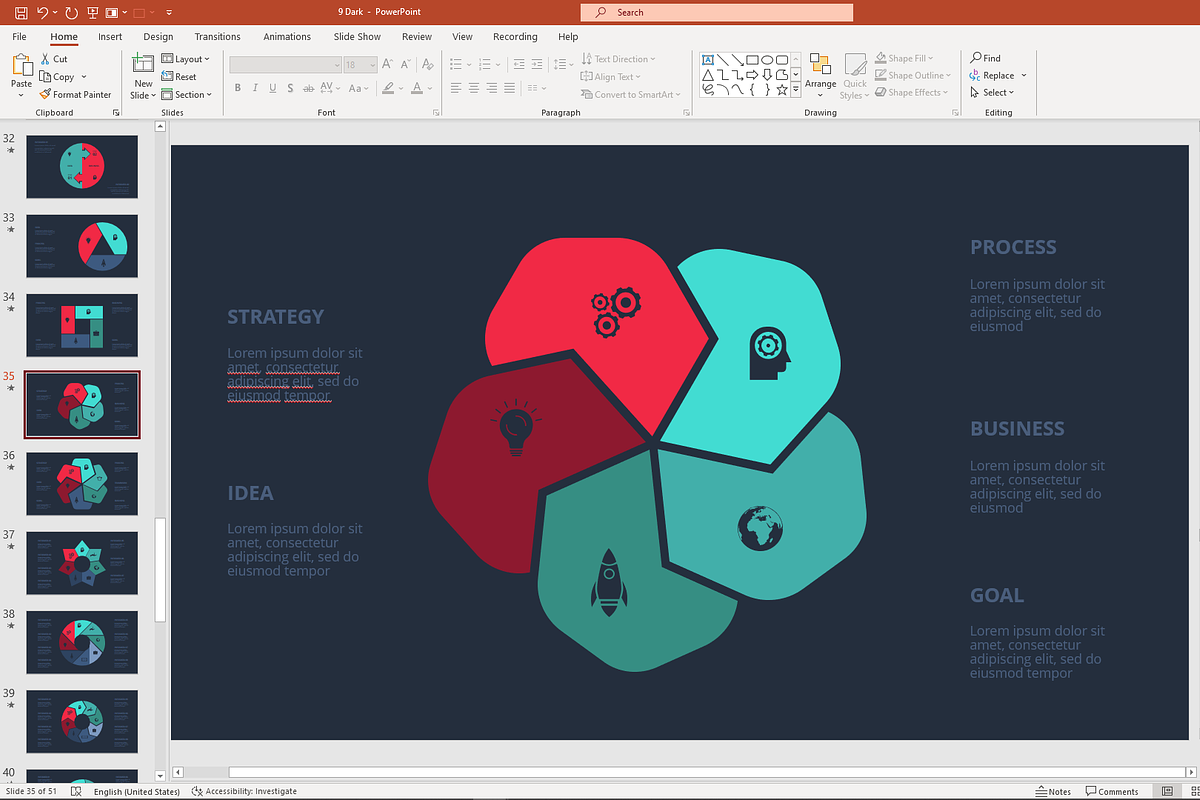The image size is (1200, 800).
Task: Toggle Italic formatting
Action: click(256, 88)
